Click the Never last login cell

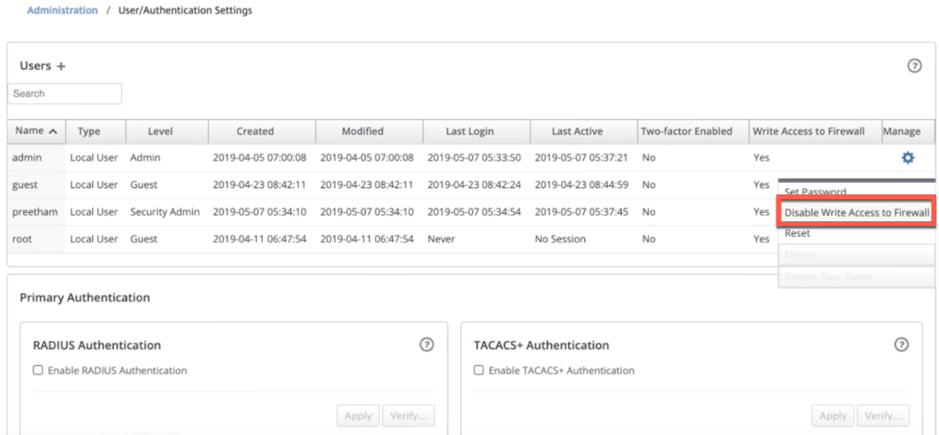click(441, 239)
